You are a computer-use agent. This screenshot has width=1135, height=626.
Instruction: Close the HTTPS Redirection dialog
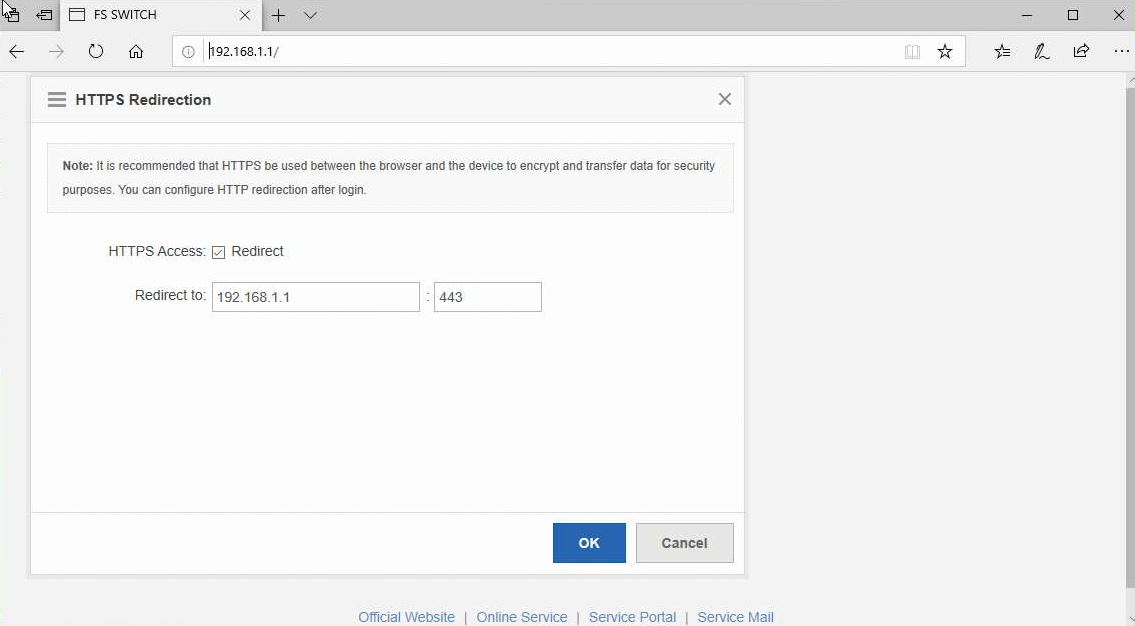[725, 99]
